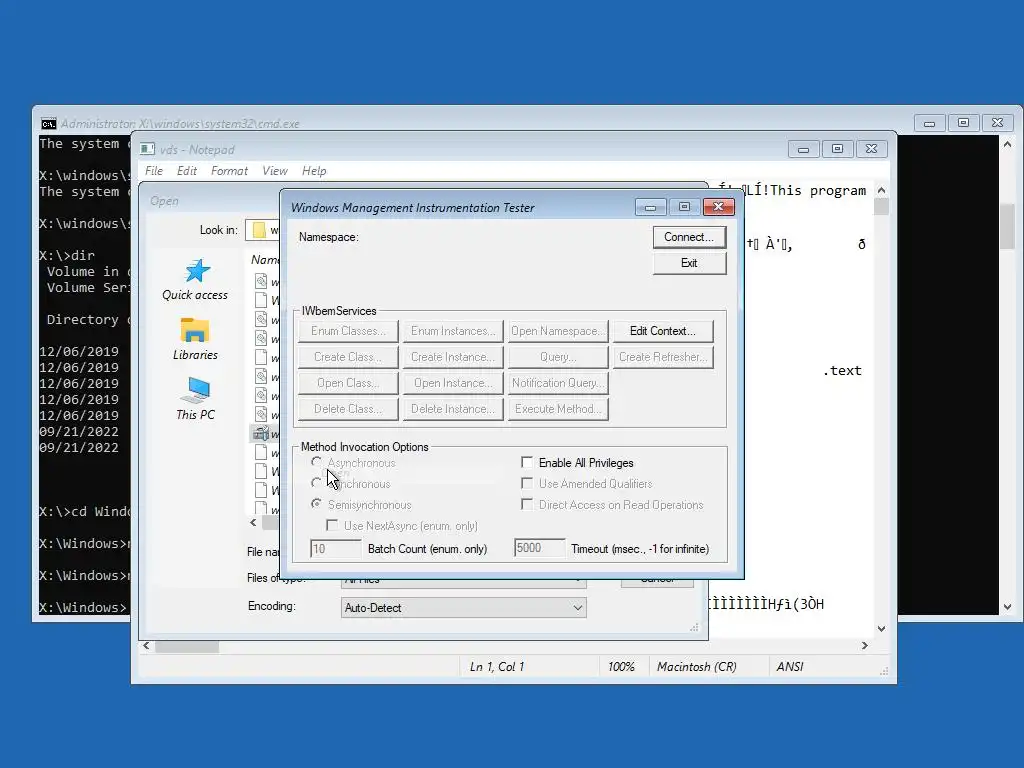This screenshot has height=768, width=1024.
Task: Close the WMI Tester window
Action: point(718,207)
